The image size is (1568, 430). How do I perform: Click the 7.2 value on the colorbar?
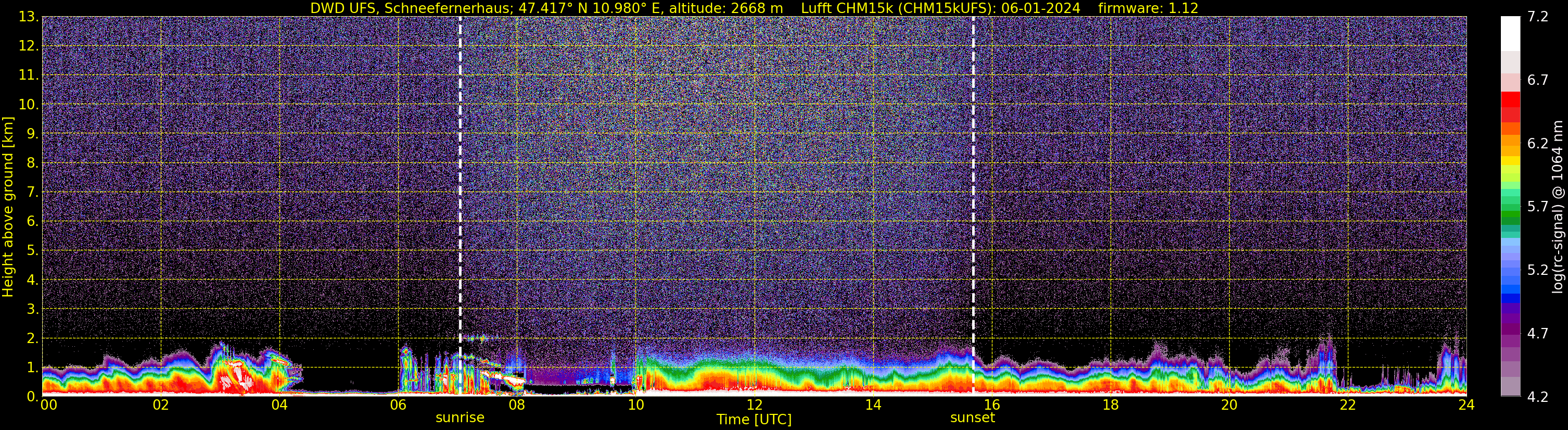click(x=1538, y=17)
